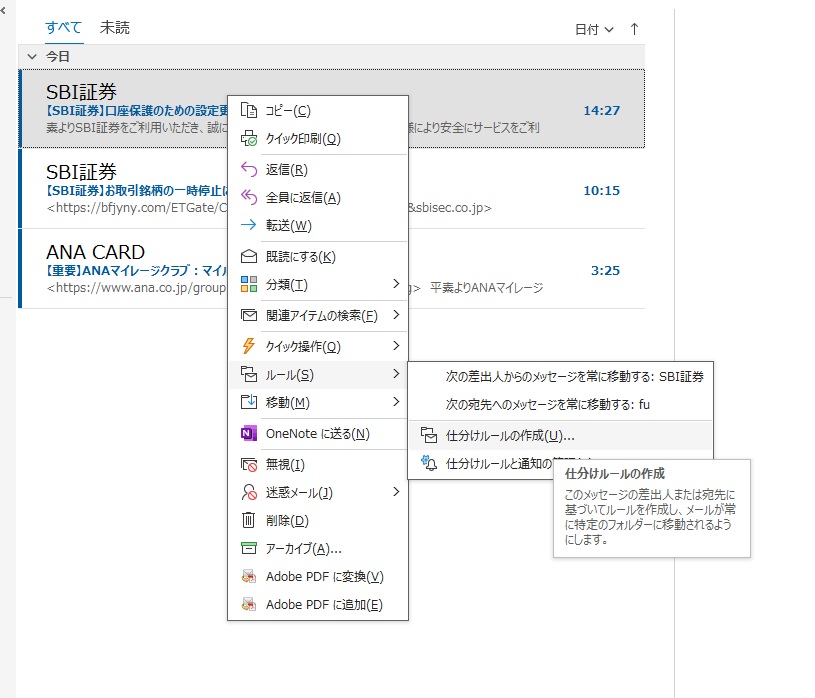815x698 pixels.
Task: Click the Find Related envelope icon
Action: tap(249, 315)
